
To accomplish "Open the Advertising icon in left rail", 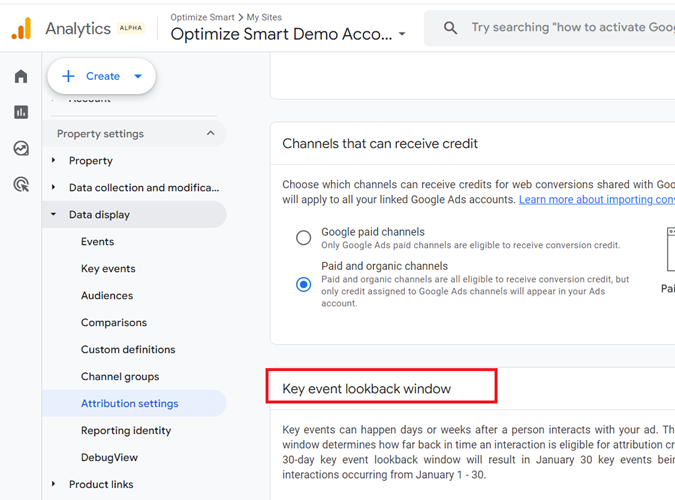I will [x=21, y=184].
